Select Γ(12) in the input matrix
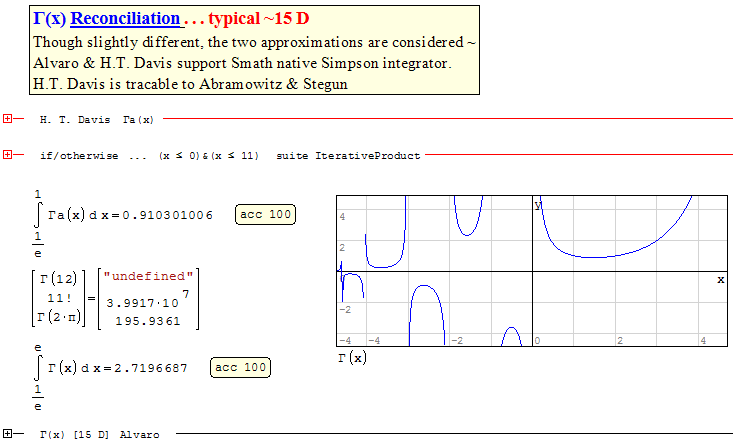 pyautogui.click(x=60, y=276)
